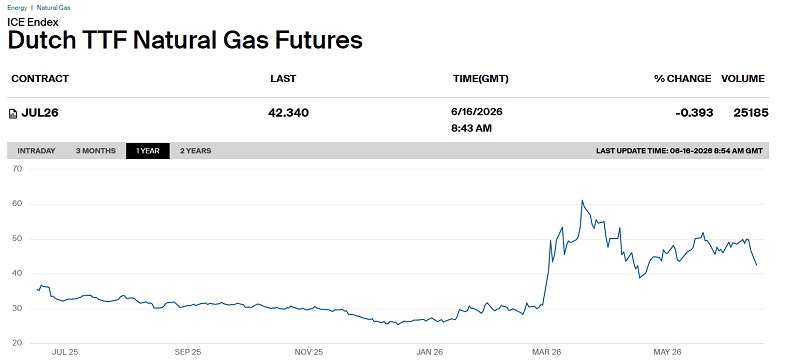Image resolution: width=800 pixels, height=364 pixels.
Task: Click the LAST column header
Action: click(283, 79)
